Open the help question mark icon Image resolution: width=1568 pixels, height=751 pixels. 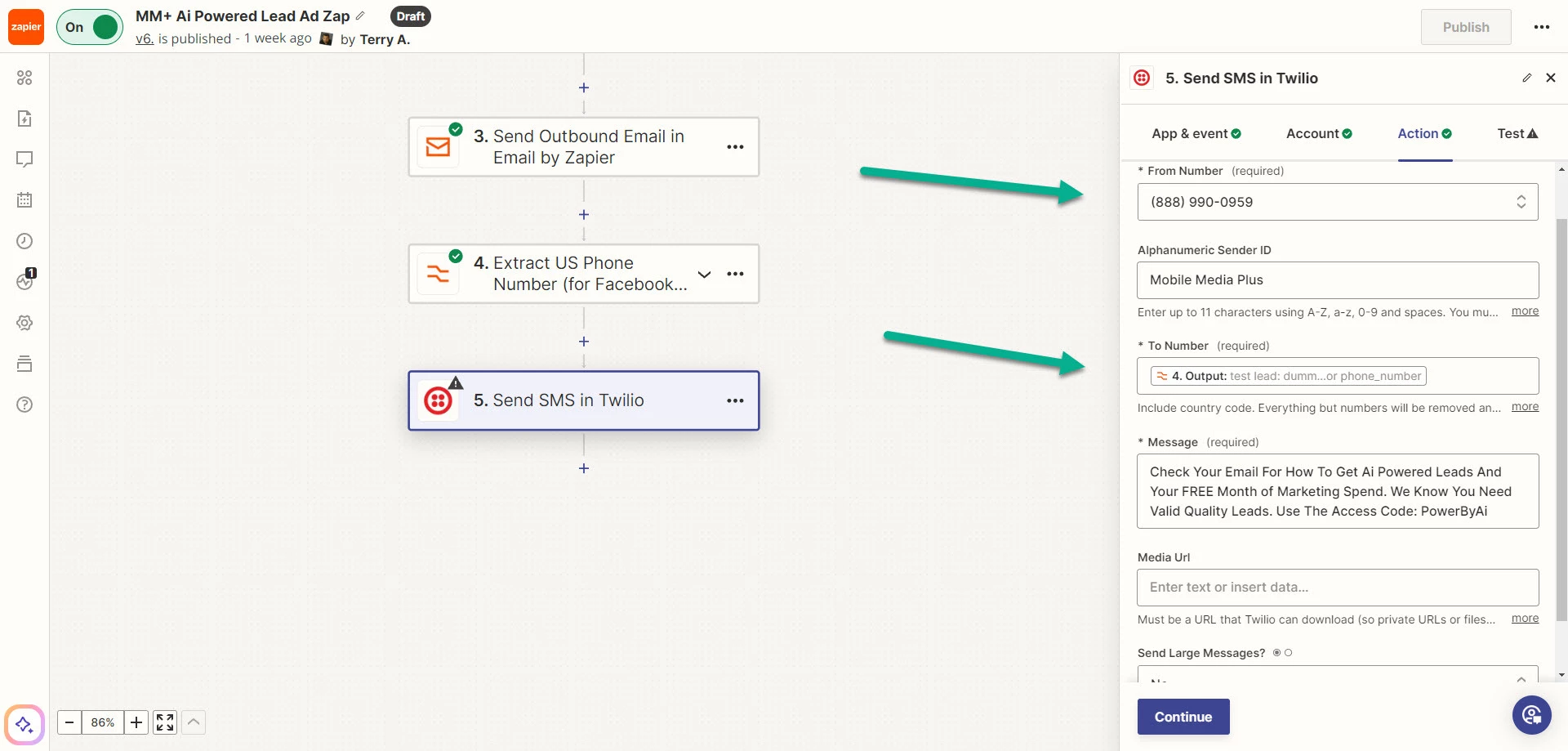point(24,405)
